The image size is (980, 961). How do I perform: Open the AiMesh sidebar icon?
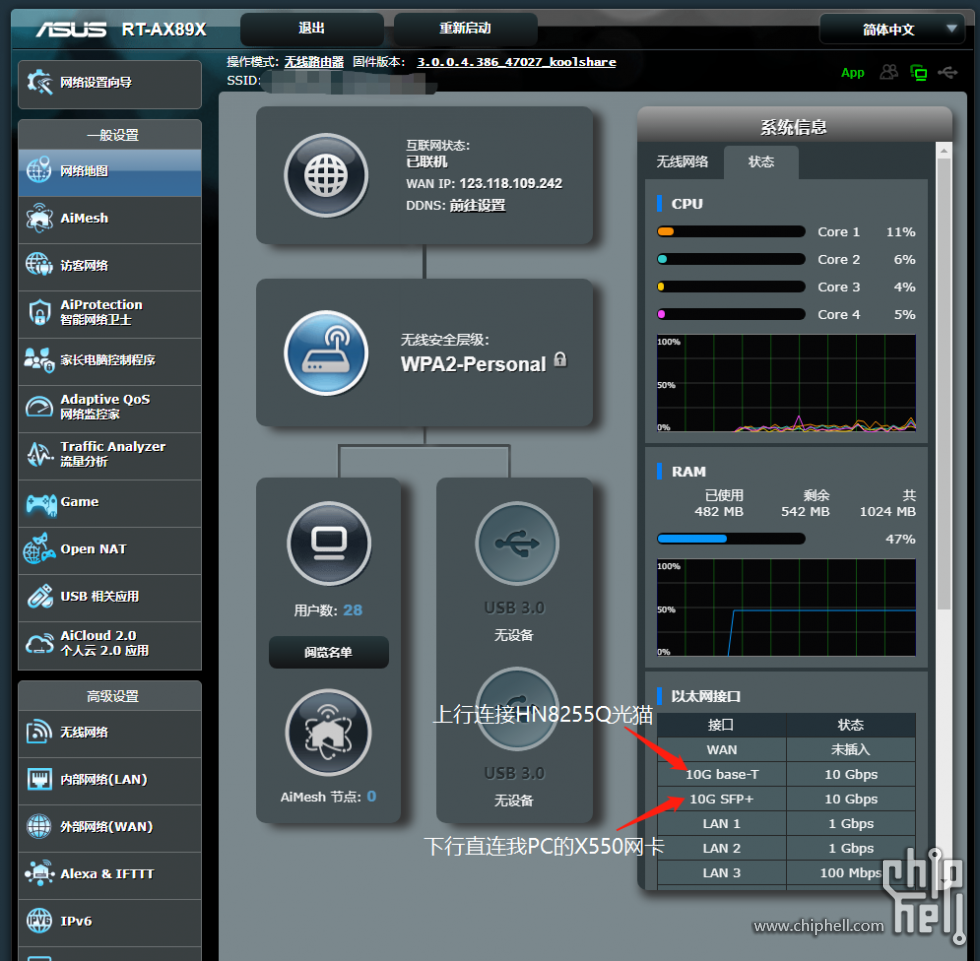(39, 219)
